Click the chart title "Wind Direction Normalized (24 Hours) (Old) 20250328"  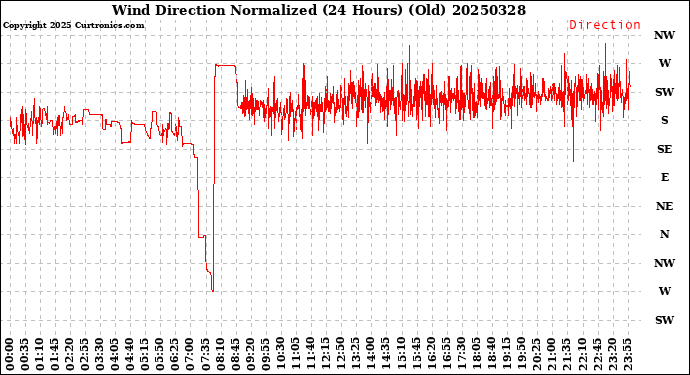[319, 10]
